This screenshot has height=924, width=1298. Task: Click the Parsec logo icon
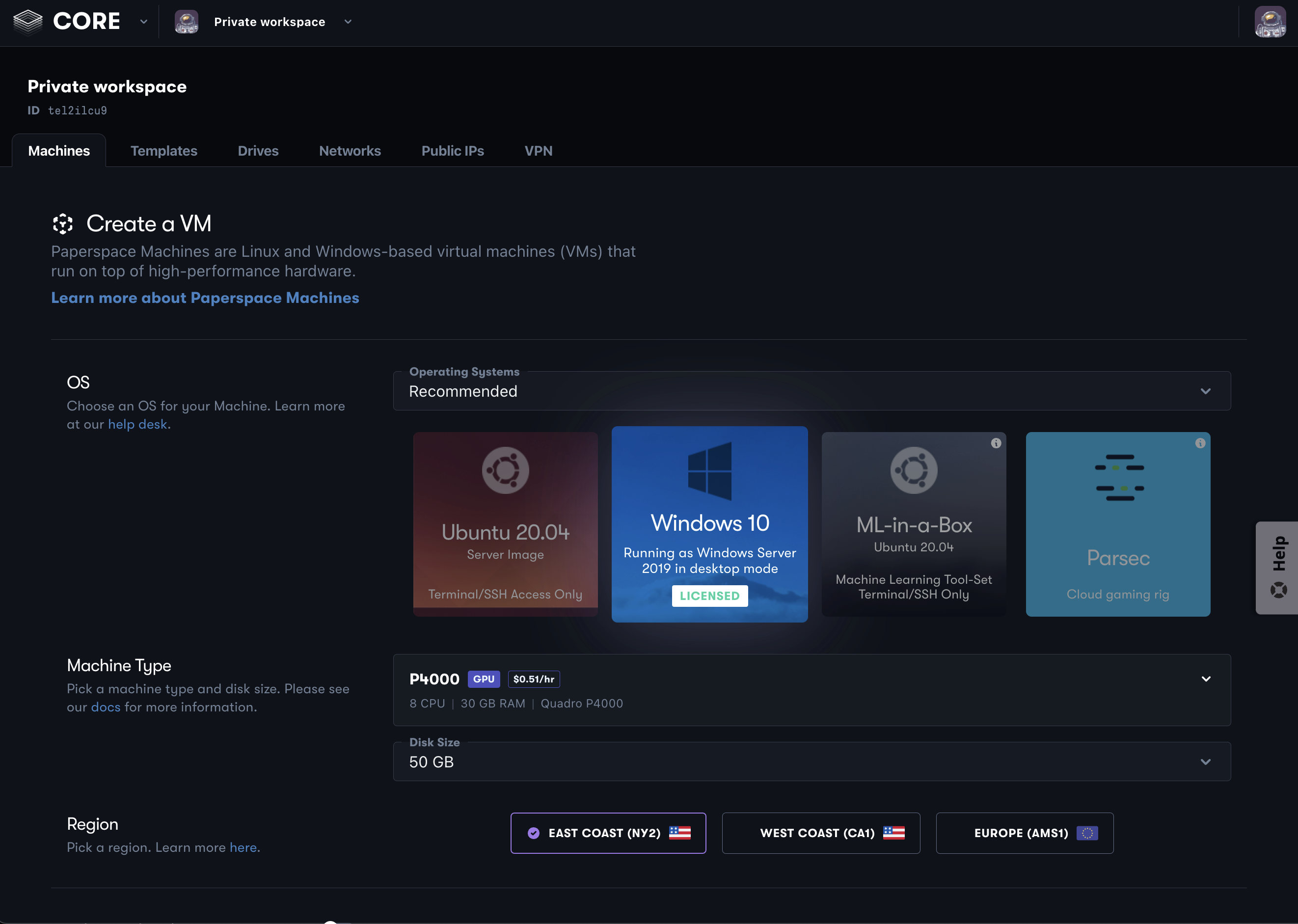coord(1119,477)
